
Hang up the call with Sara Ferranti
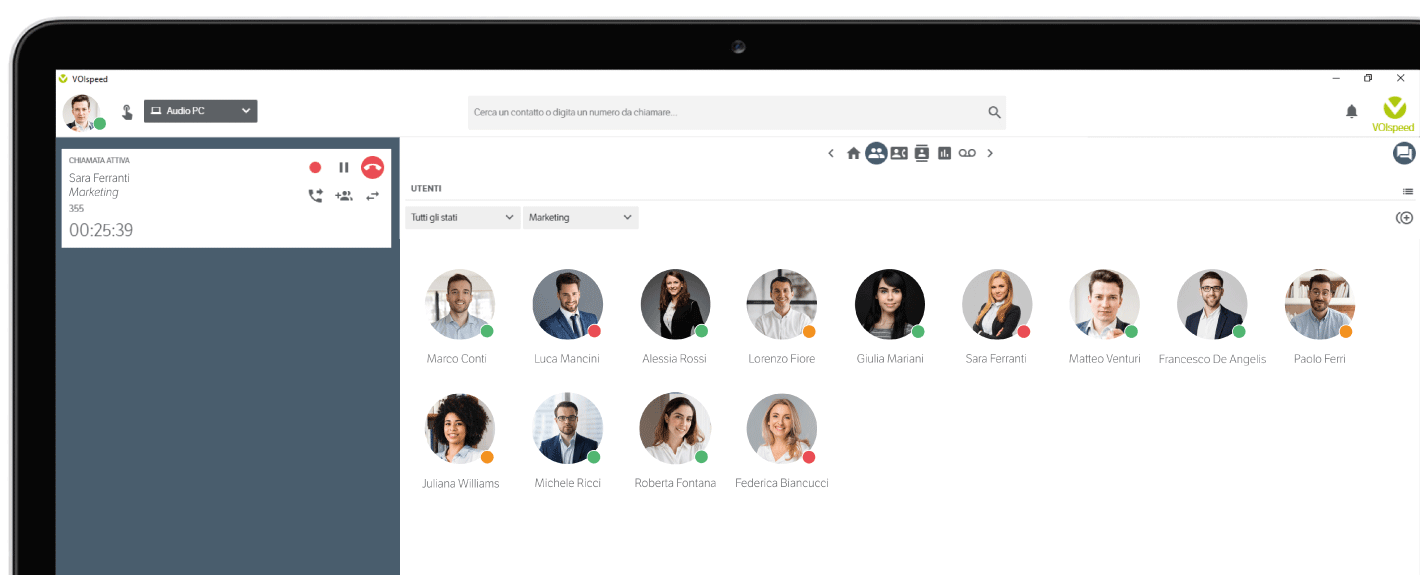click(372, 168)
